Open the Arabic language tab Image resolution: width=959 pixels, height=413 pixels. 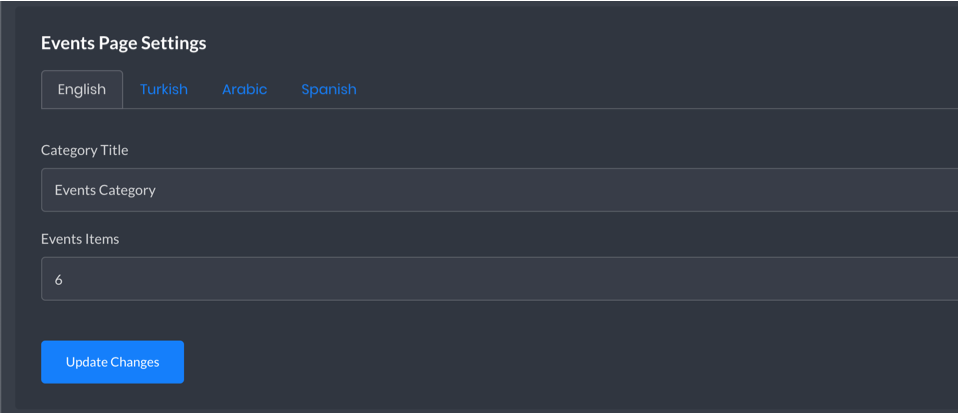(245, 89)
